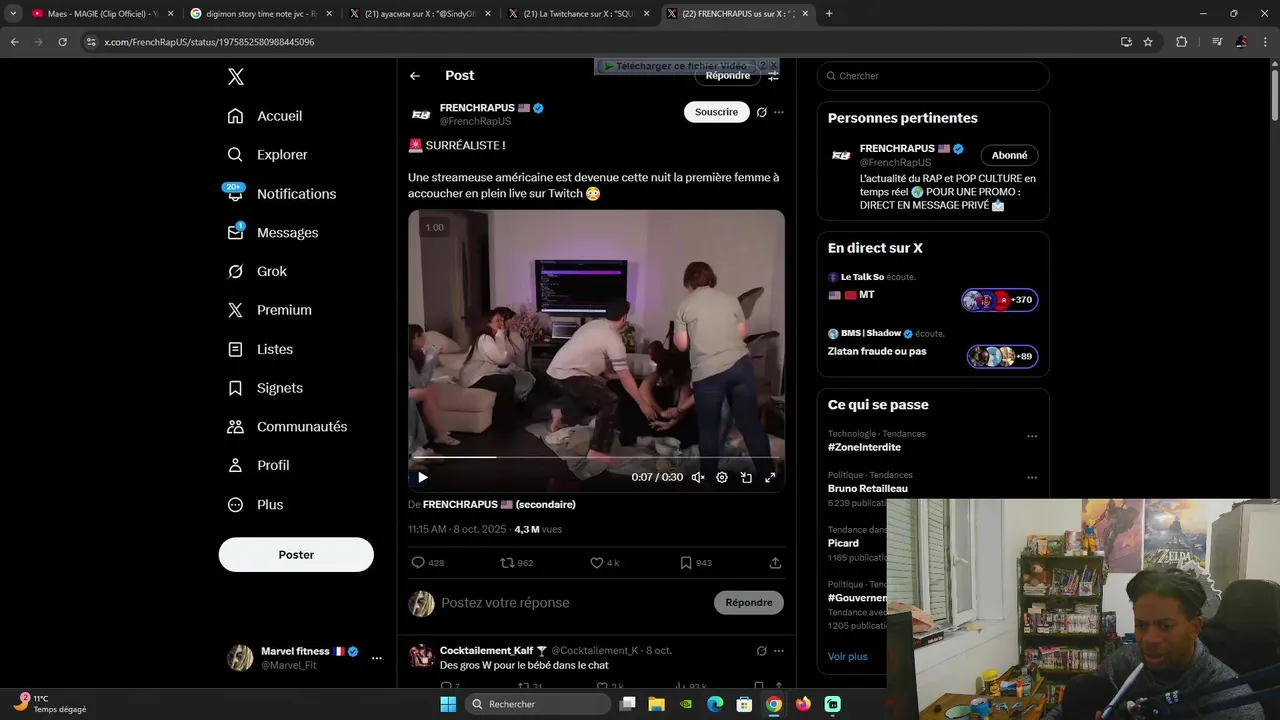The height and width of the screenshot is (720, 1280).
Task: Click Abonné button for FRENCHRAPUS
Action: tap(1009, 155)
